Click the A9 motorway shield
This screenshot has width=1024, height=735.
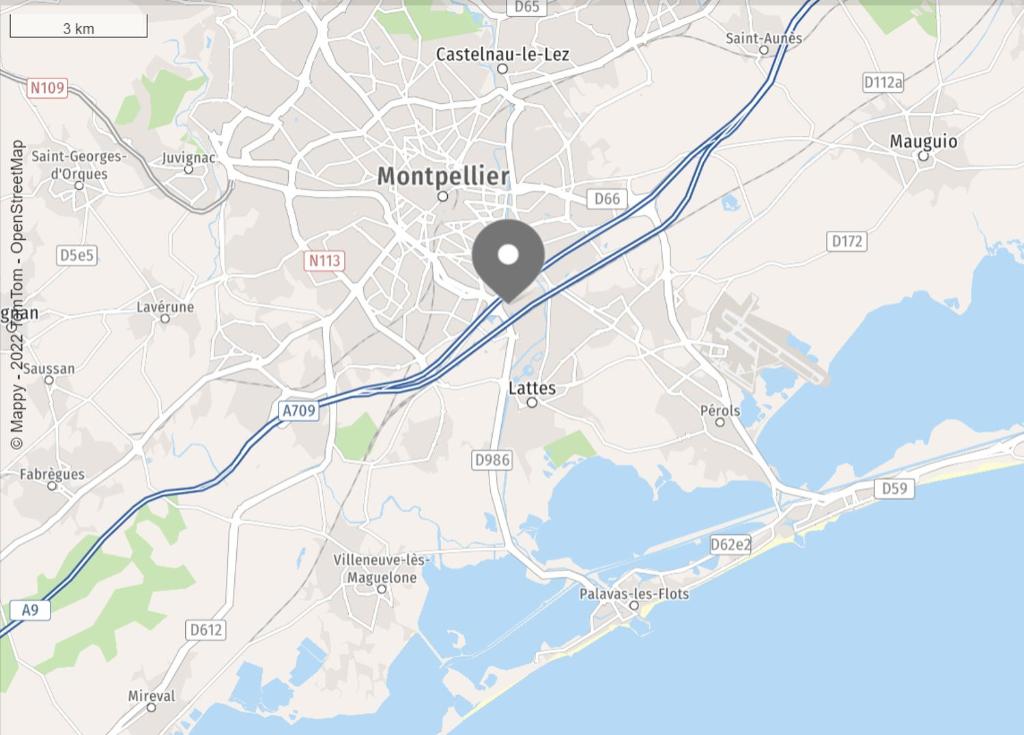(30, 610)
